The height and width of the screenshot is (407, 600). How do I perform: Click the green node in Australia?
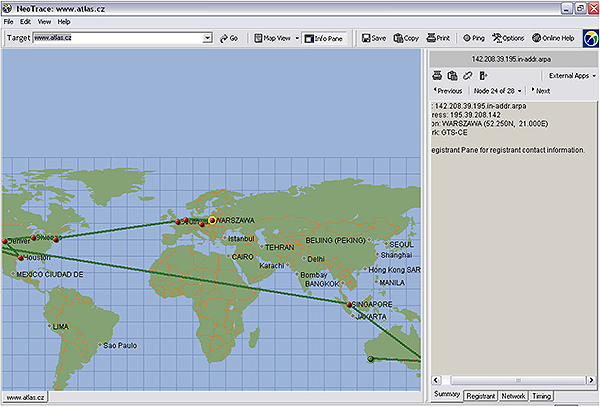[x=370, y=359]
